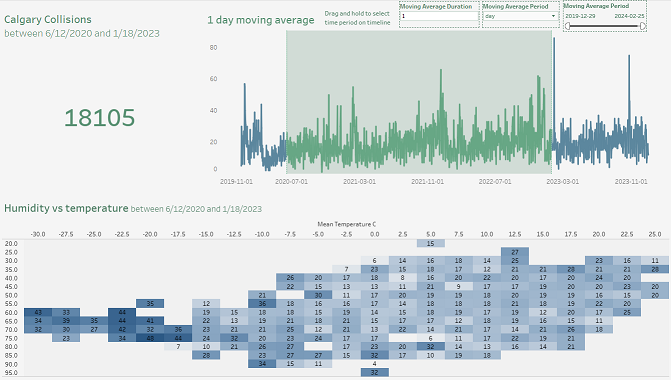671x380 pixels.
Task: Open the Moving Average Period day dropdown
Action: (x=520, y=16)
